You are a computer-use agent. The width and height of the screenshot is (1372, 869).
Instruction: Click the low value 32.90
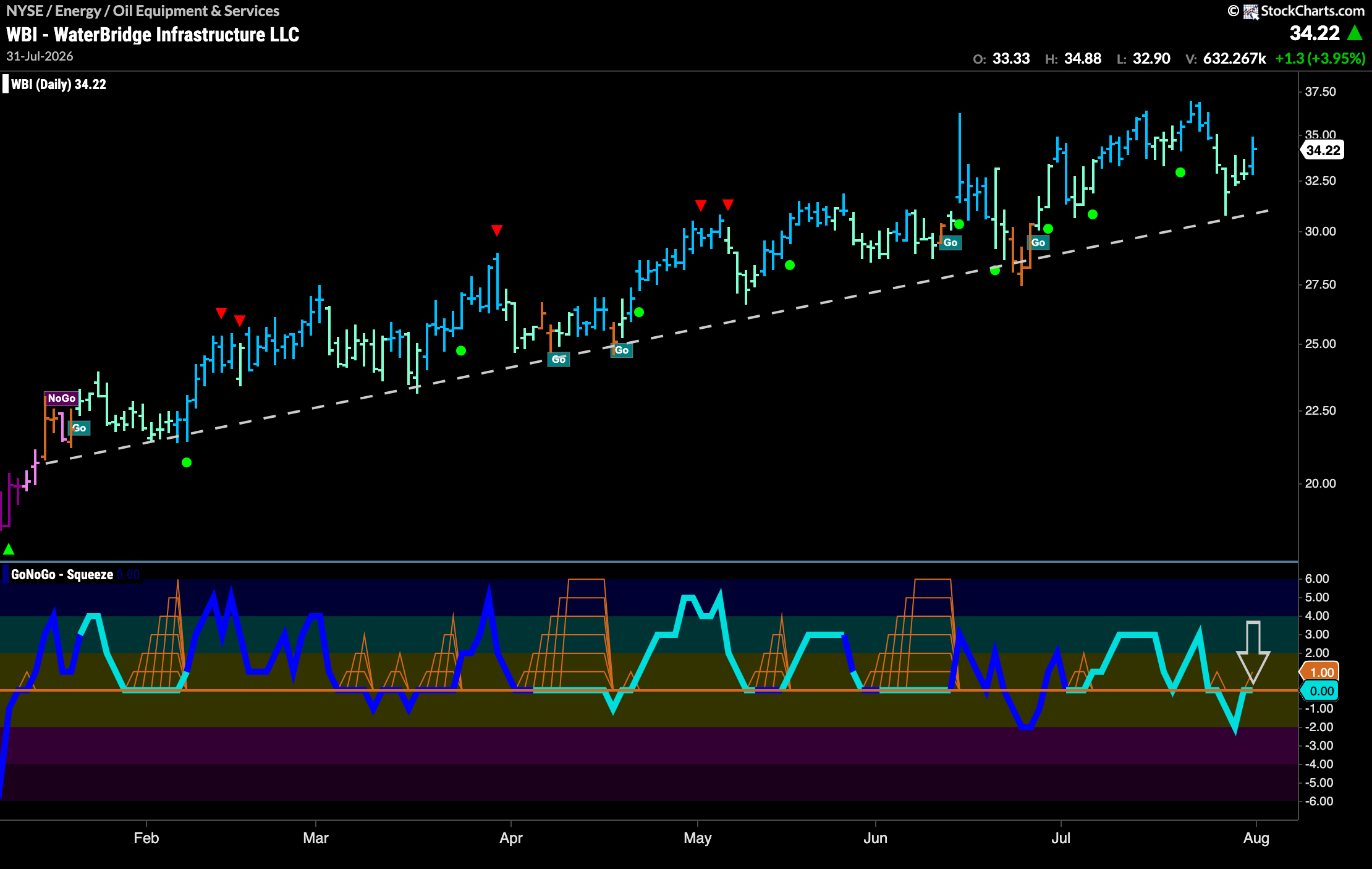tap(1151, 59)
